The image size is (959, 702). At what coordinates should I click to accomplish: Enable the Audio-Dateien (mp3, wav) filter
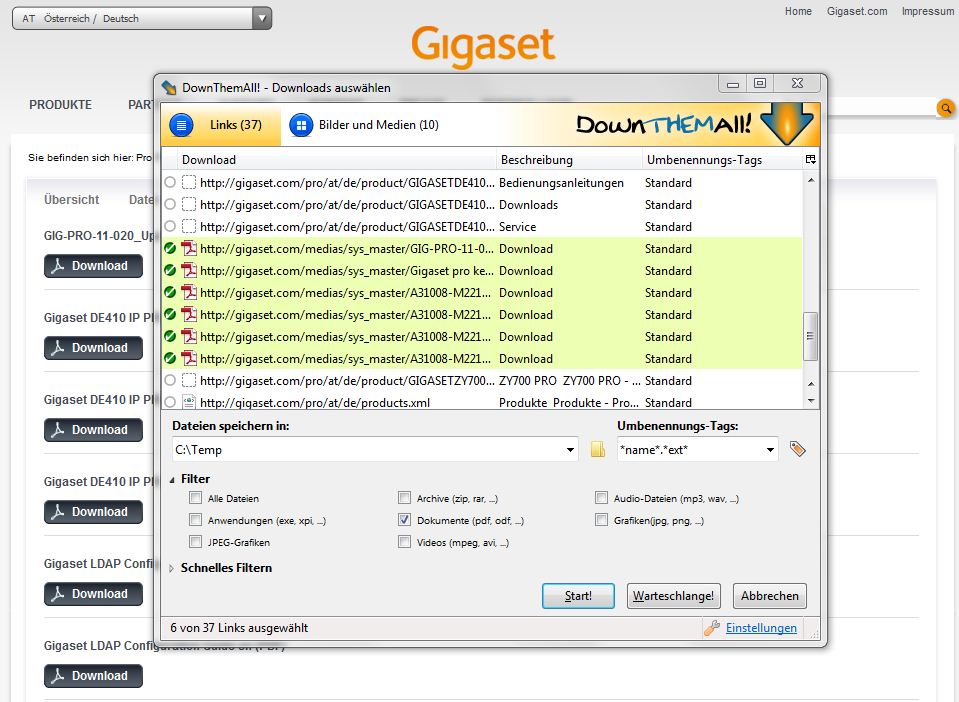601,498
